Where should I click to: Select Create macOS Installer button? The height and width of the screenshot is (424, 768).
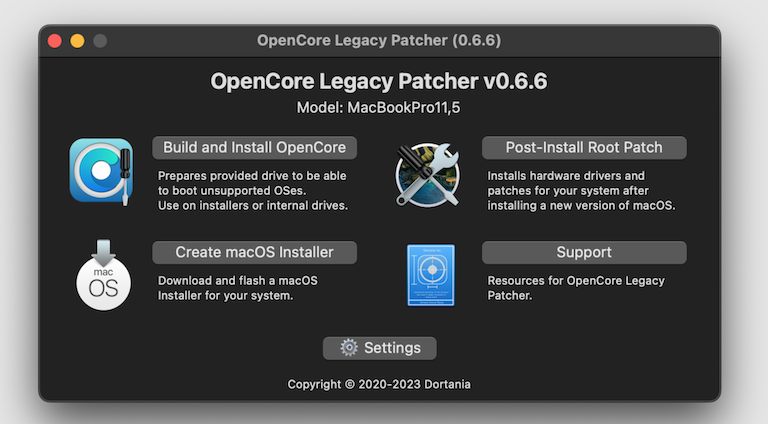coord(254,253)
